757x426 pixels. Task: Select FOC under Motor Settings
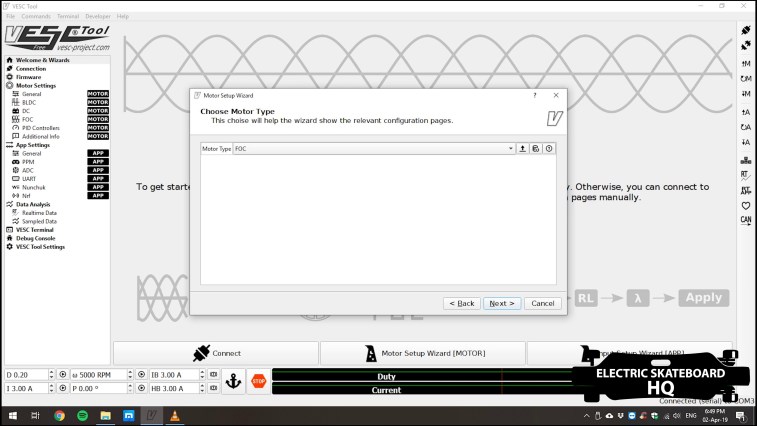tap(28, 119)
